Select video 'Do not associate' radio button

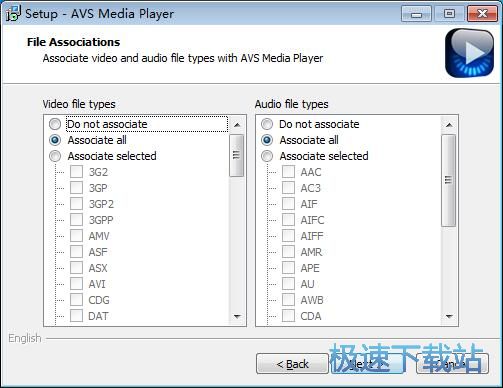55,124
